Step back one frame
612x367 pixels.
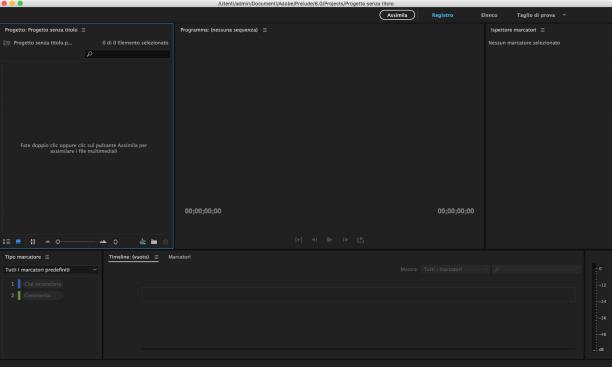tap(314, 240)
